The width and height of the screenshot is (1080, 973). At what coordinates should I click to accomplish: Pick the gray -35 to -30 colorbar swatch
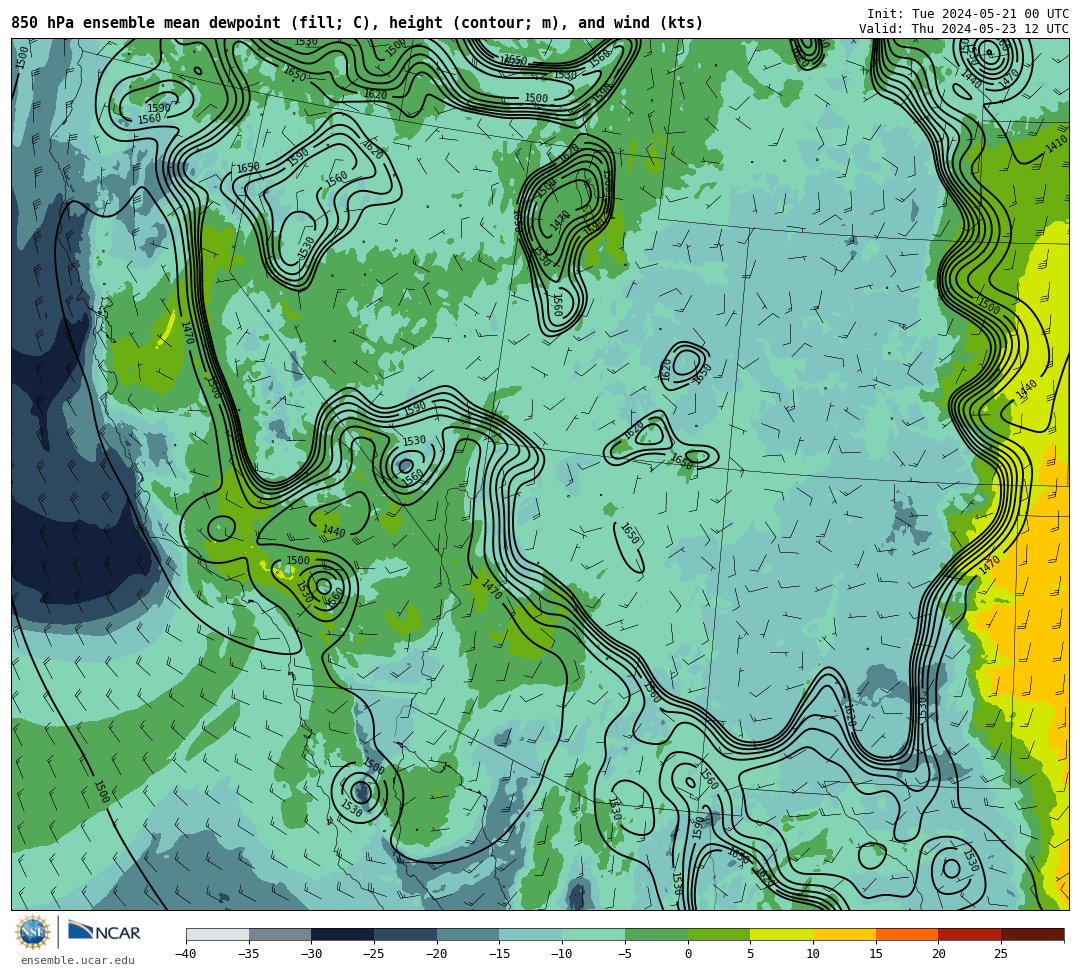click(x=280, y=934)
